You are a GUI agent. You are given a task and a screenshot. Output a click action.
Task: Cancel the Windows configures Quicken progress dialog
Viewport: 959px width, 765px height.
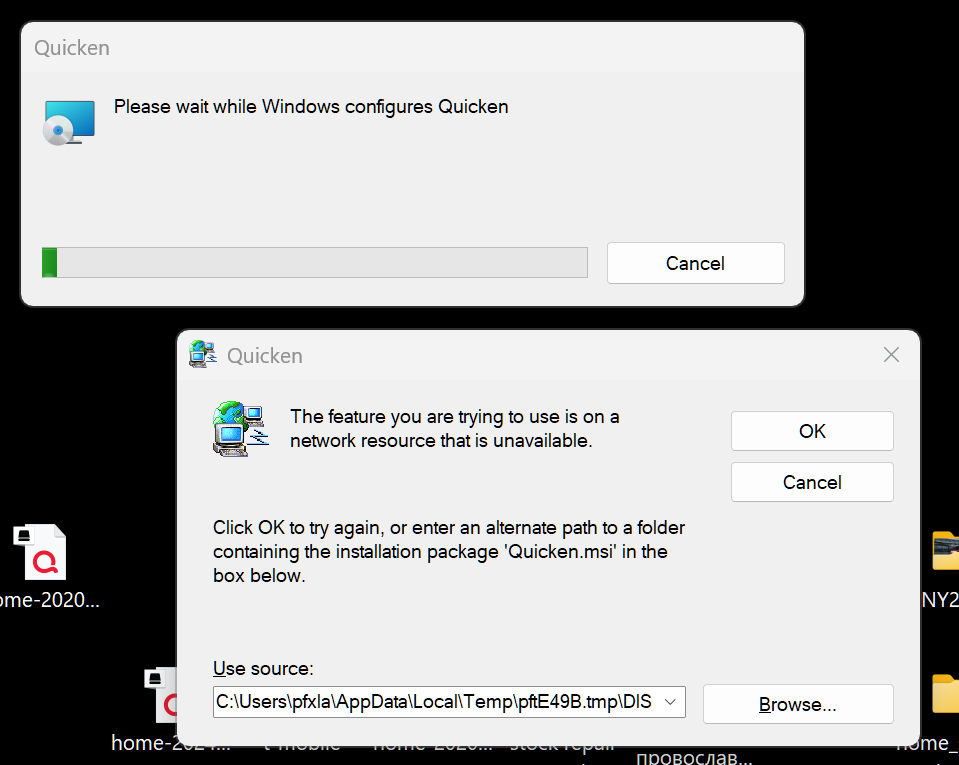click(695, 263)
